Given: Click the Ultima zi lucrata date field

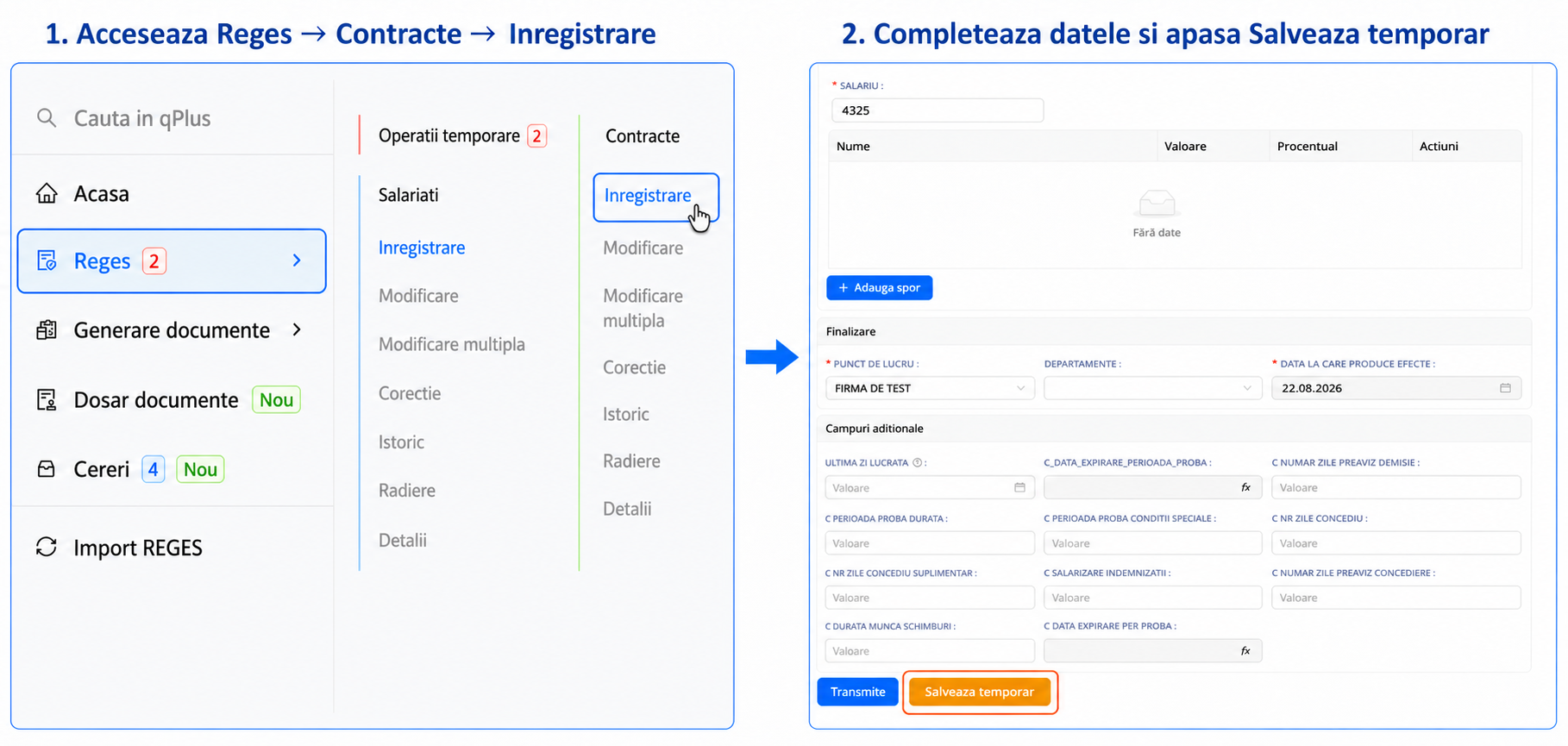Looking at the screenshot, I should 930,487.
